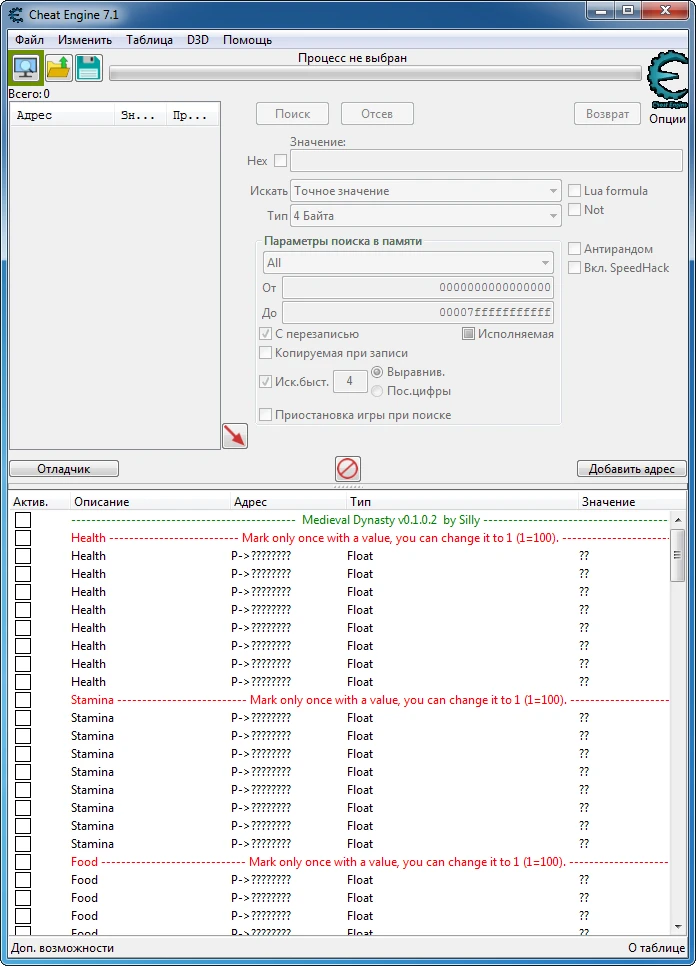Screen dimensions: 696x966
Task: Click the red circle clear list icon
Action: pyautogui.click(x=347, y=469)
